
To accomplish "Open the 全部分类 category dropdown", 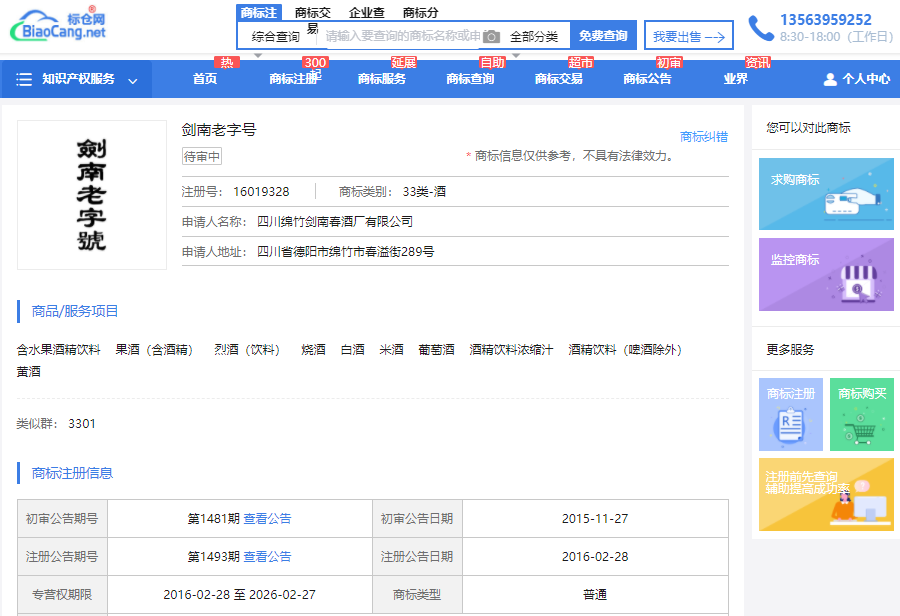I will click(534, 37).
